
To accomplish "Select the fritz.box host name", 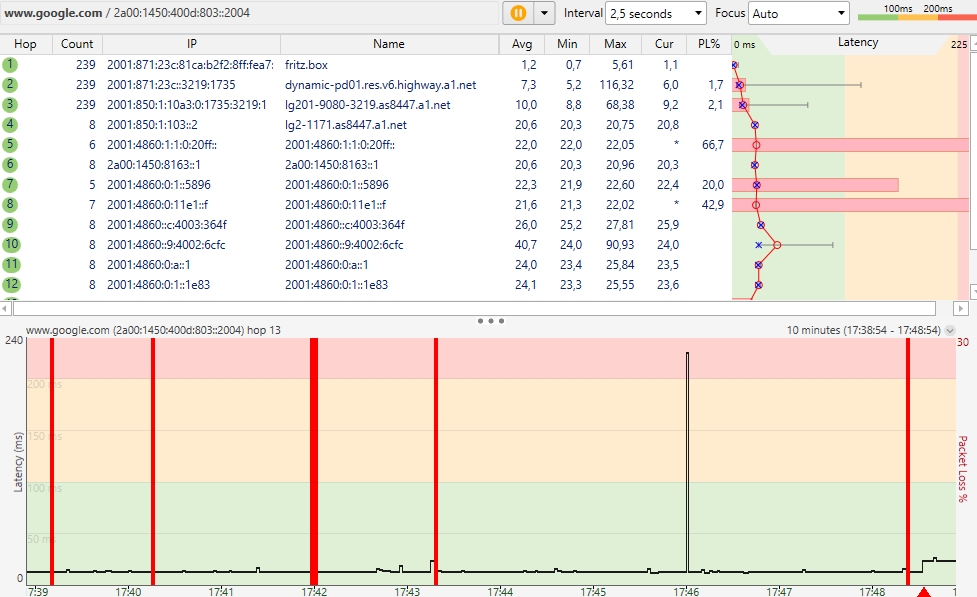I will pyautogui.click(x=306, y=64).
